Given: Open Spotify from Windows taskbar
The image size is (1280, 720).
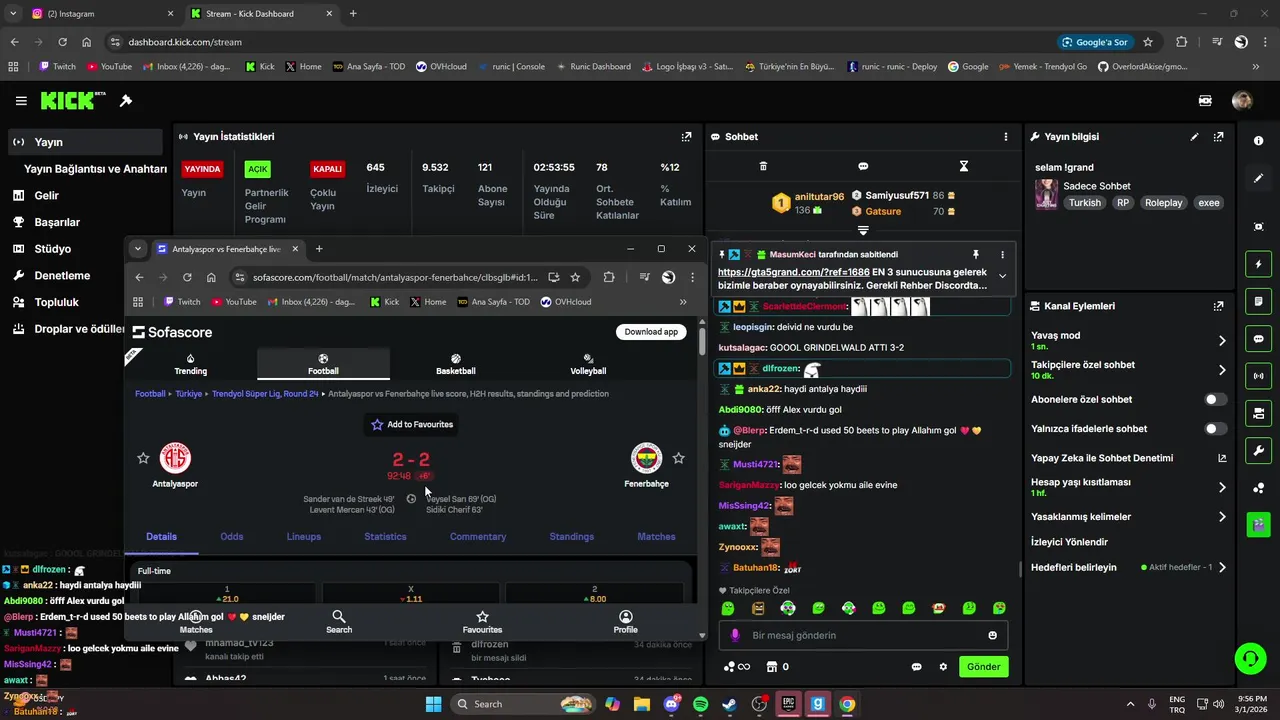Looking at the screenshot, I should coord(700,704).
